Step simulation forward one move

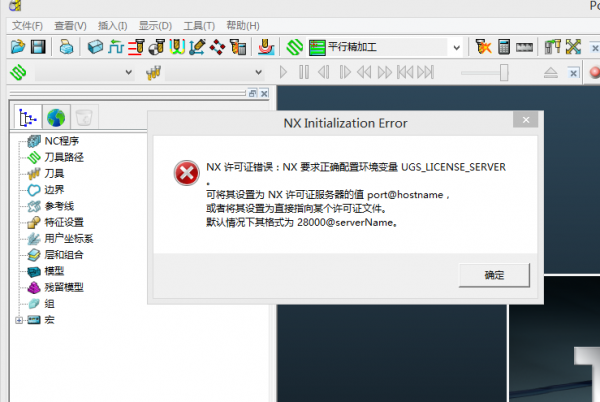coord(344,72)
